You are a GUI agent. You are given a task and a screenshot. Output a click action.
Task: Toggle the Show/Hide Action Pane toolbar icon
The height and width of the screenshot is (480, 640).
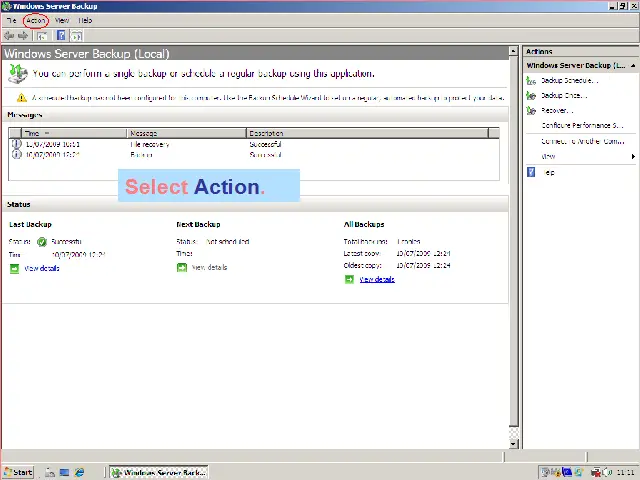(x=77, y=36)
